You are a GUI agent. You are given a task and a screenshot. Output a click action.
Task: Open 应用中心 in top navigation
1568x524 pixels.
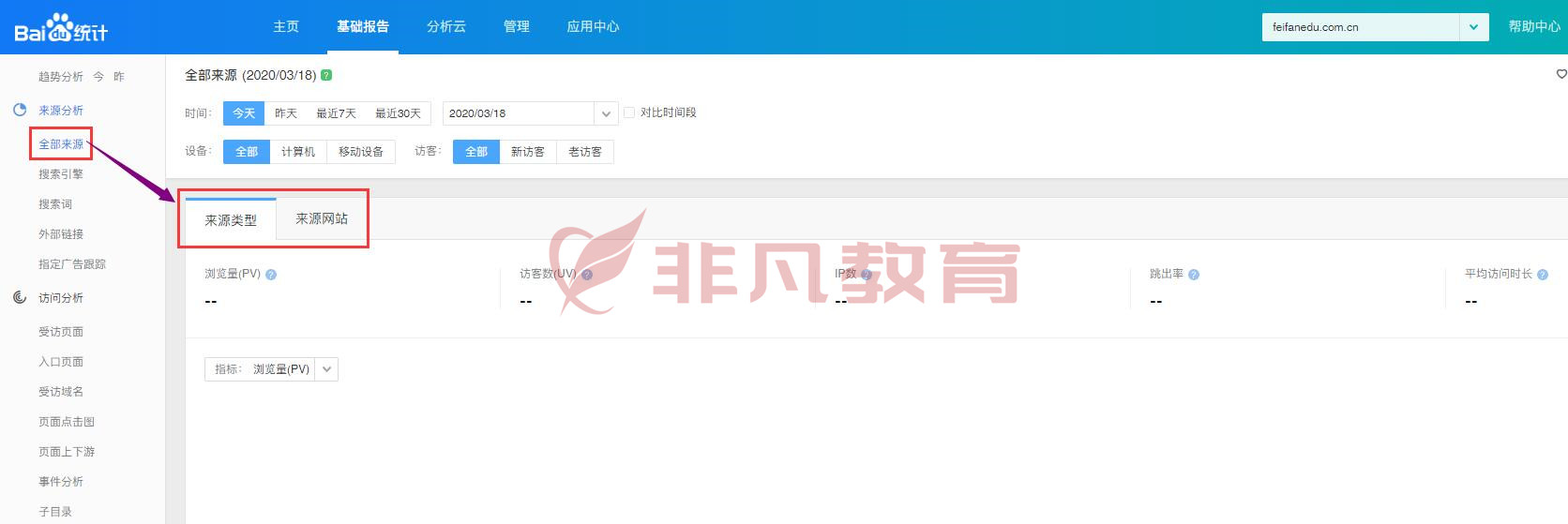tap(593, 26)
